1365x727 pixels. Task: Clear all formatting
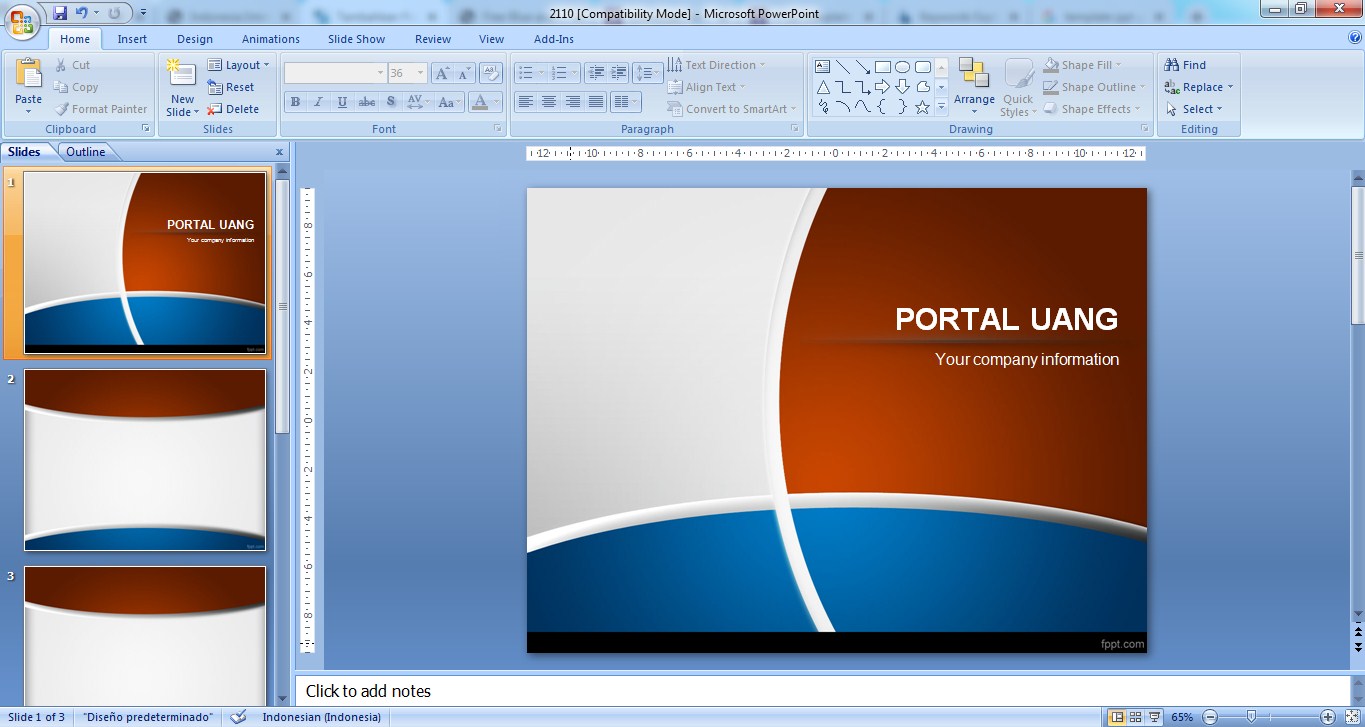(x=490, y=73)
